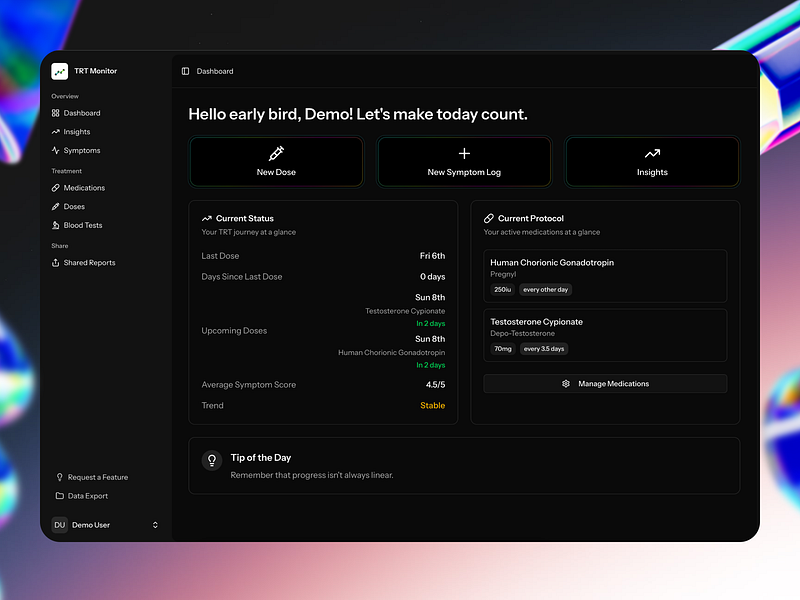Toggle the sidebar panel icon

pos(185,71)
